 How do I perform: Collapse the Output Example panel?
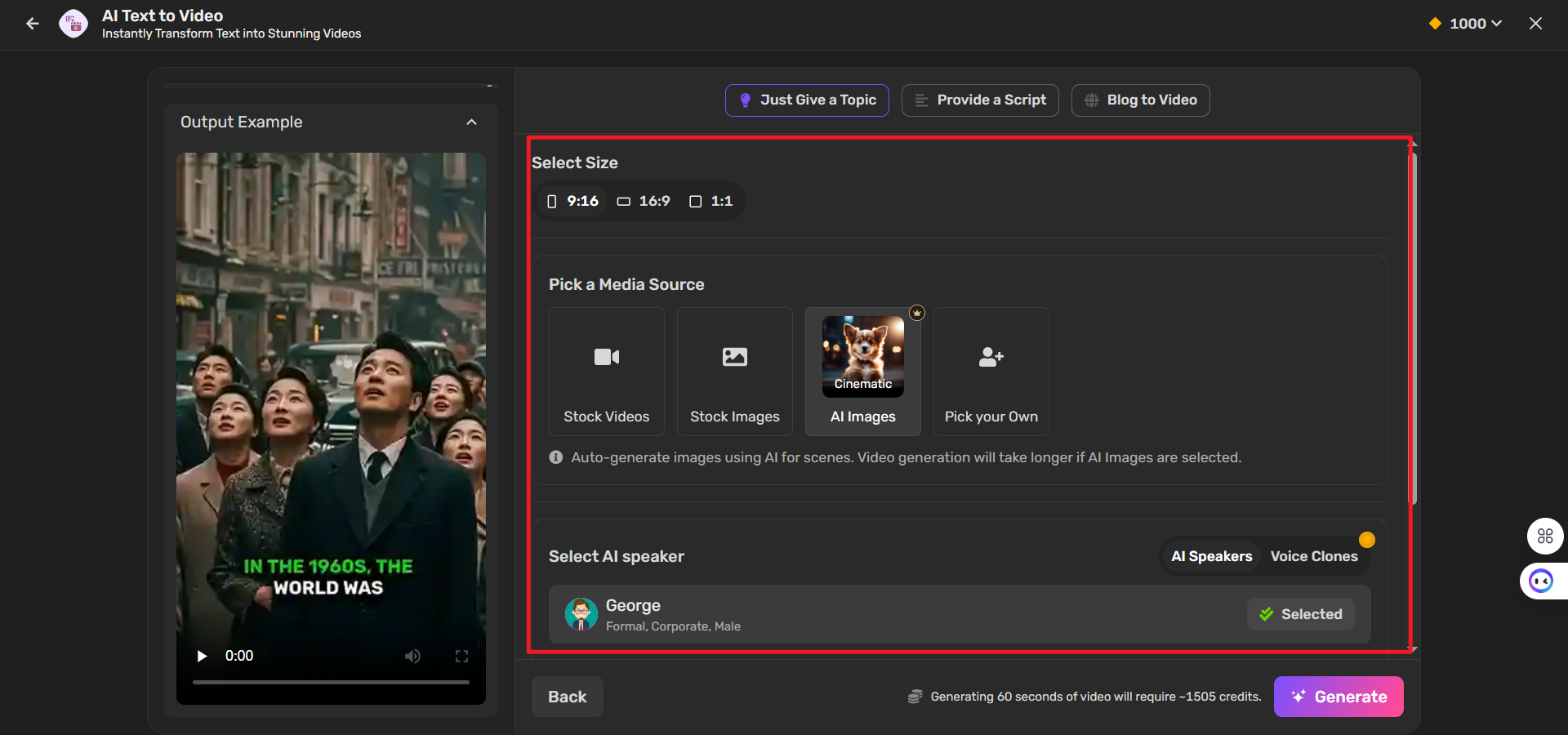pos(472,122)
